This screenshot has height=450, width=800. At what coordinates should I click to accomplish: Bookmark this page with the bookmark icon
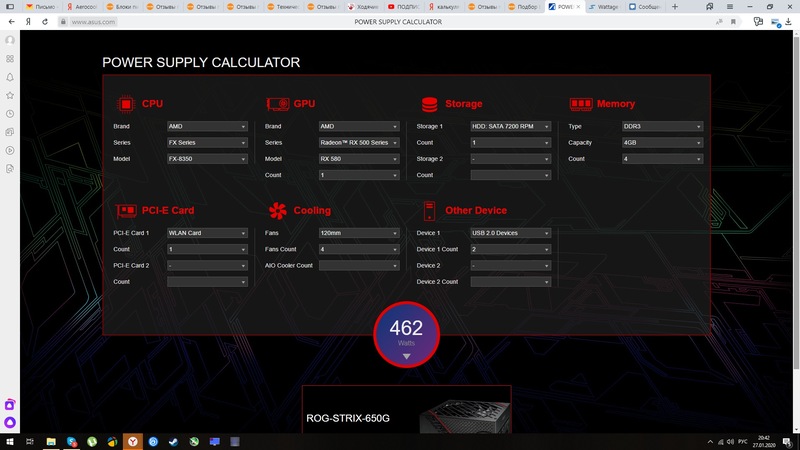point(733,22)
